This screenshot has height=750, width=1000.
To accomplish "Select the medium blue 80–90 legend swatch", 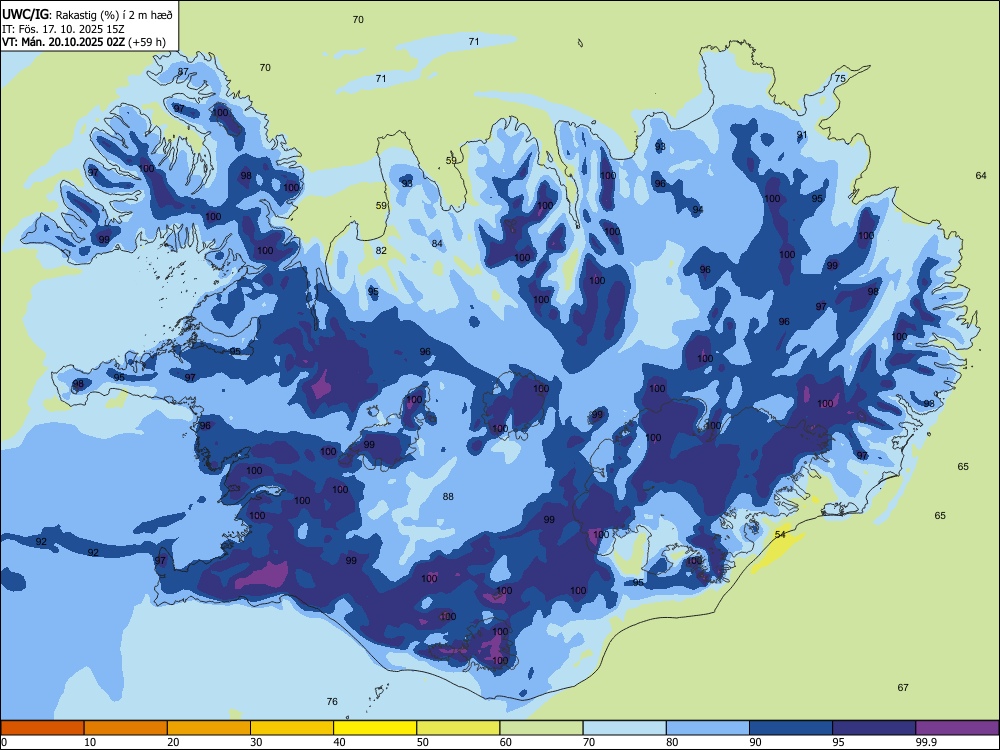I will (708, 728).
